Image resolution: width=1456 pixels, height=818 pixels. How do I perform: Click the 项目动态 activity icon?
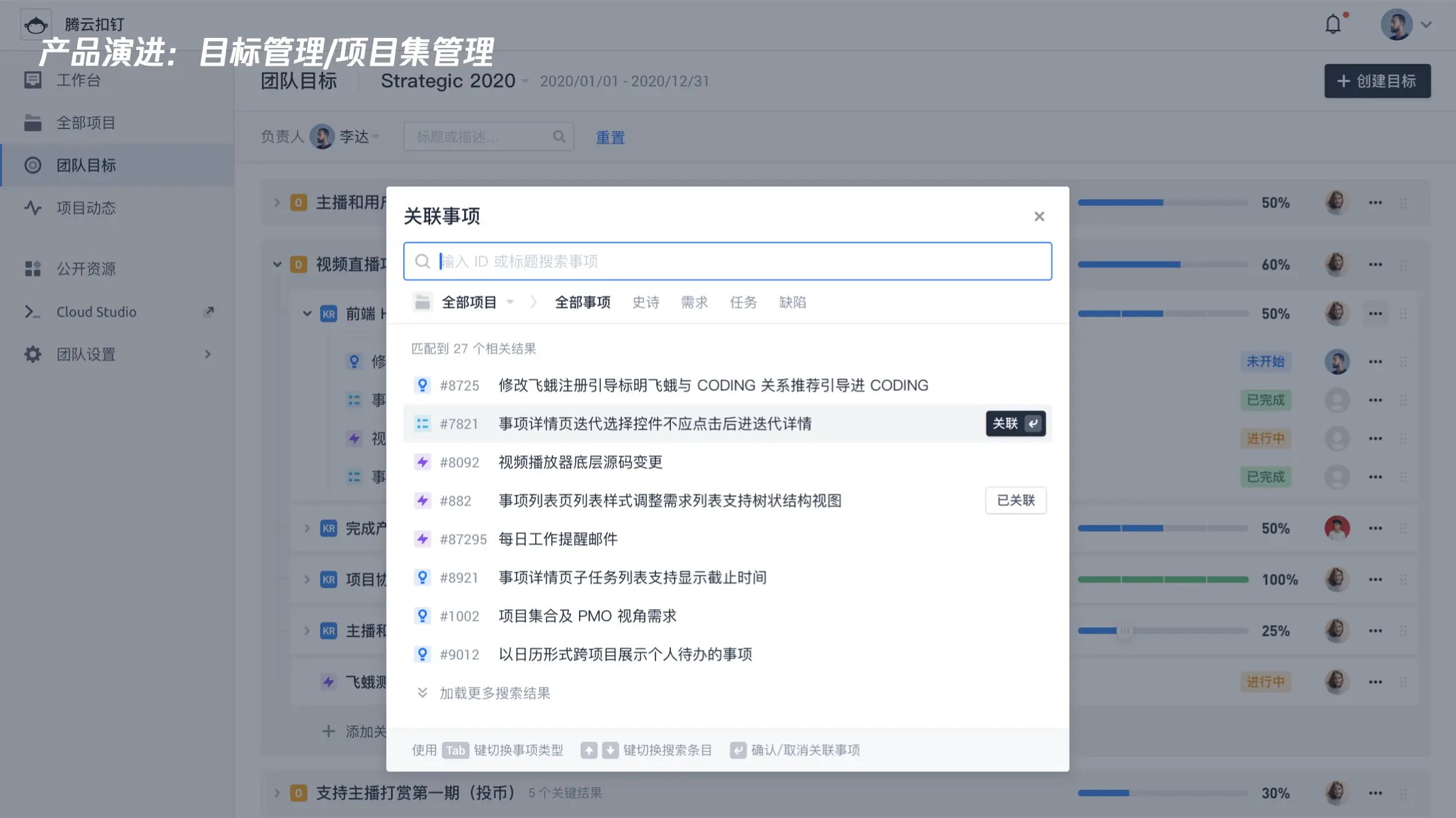33,208
